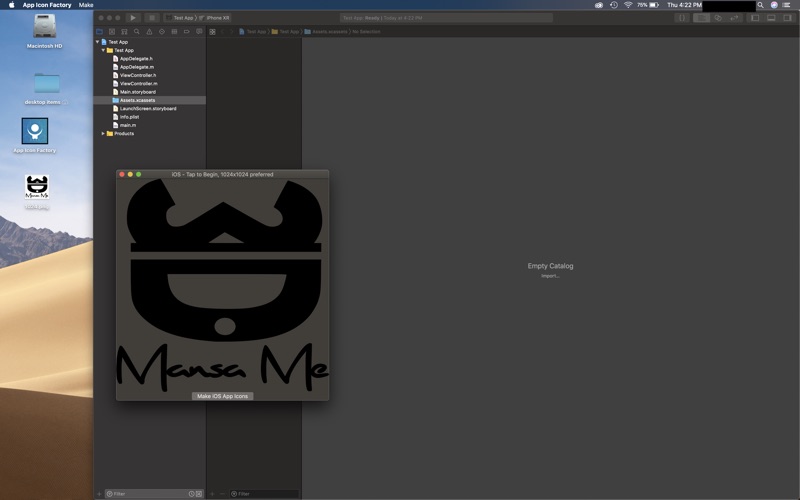Open Siri from the menu bar
The height and width of the screenshot is (500, 800).
[774, 5]
